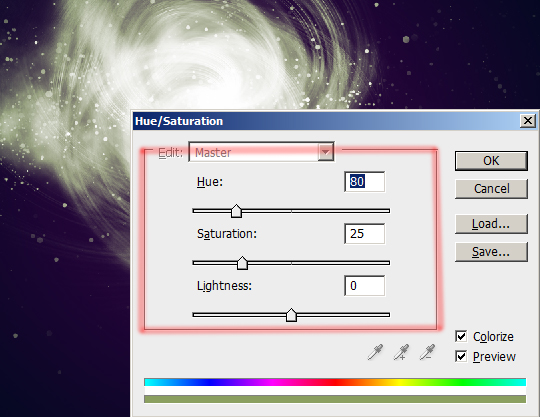The image size is (540, 417).
Task: Click the Saturation slider handle
Action: 242,263
